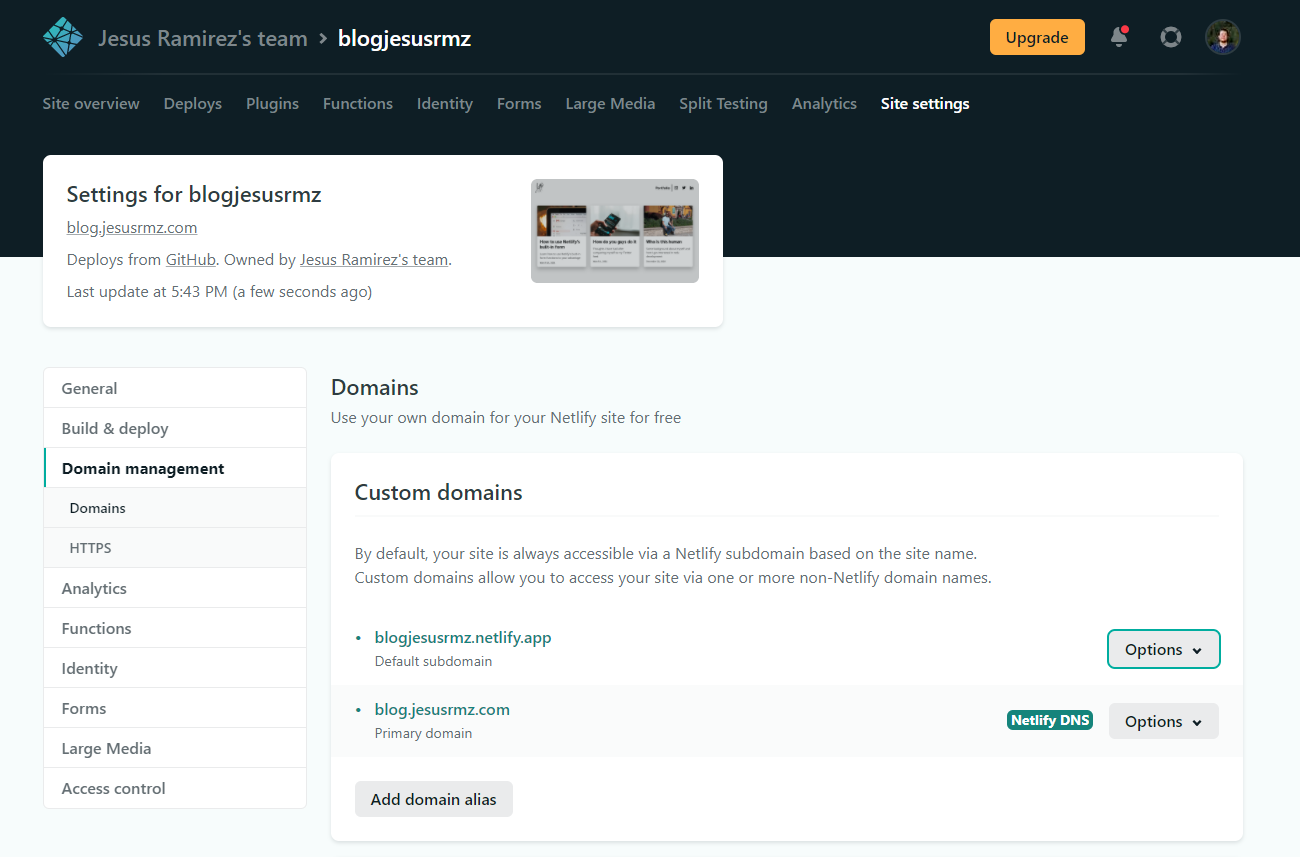Open the Plugins tab
1300x857 pixels.
(272, 103)
